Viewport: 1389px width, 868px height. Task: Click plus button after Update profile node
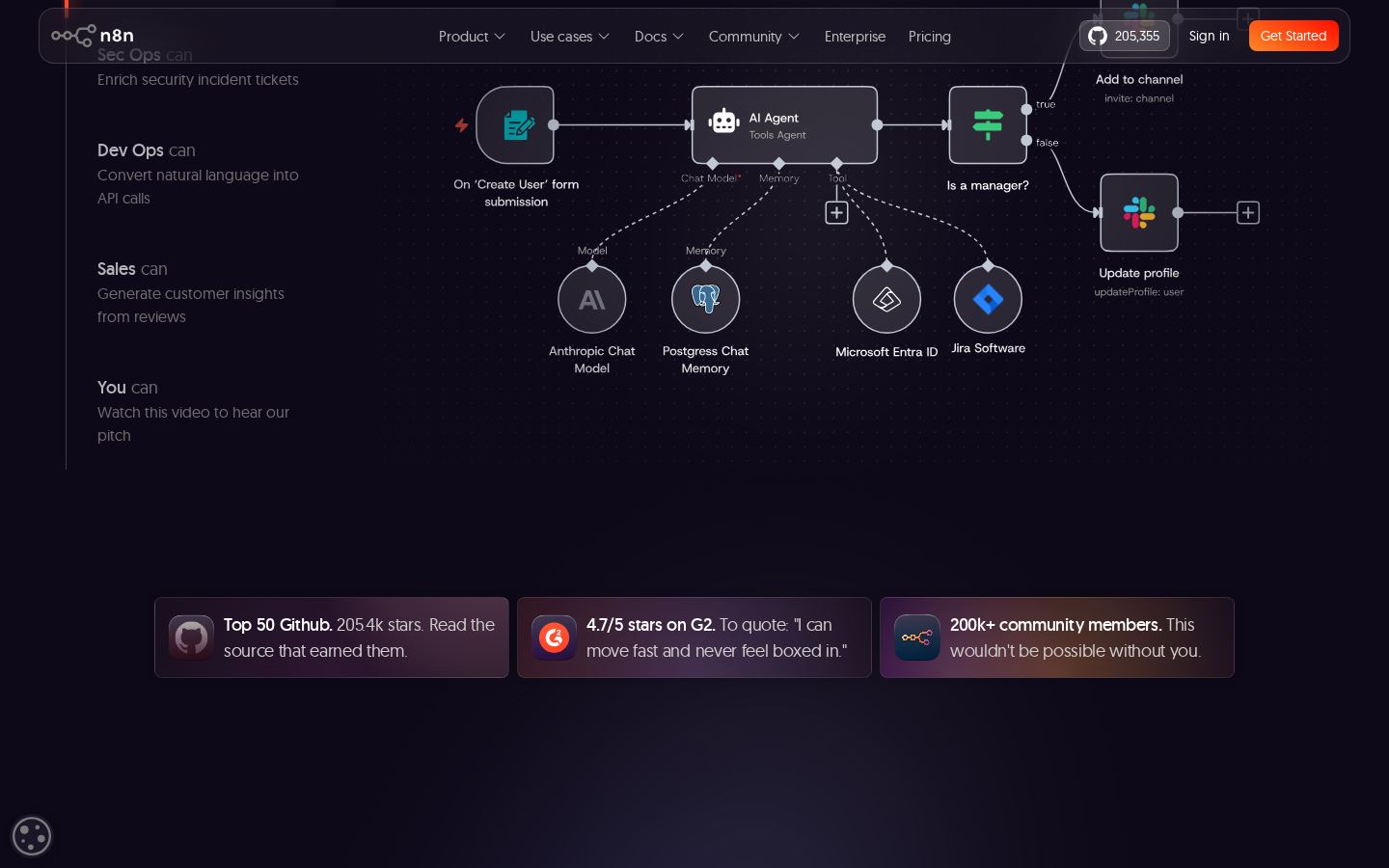coord(1248,212)
